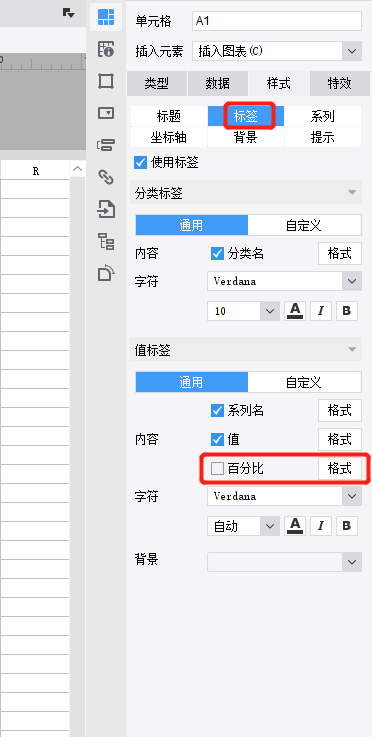The image size is (372, 737).
Task: Switch value label to 自定义
Action: click(x=304, y=382)
